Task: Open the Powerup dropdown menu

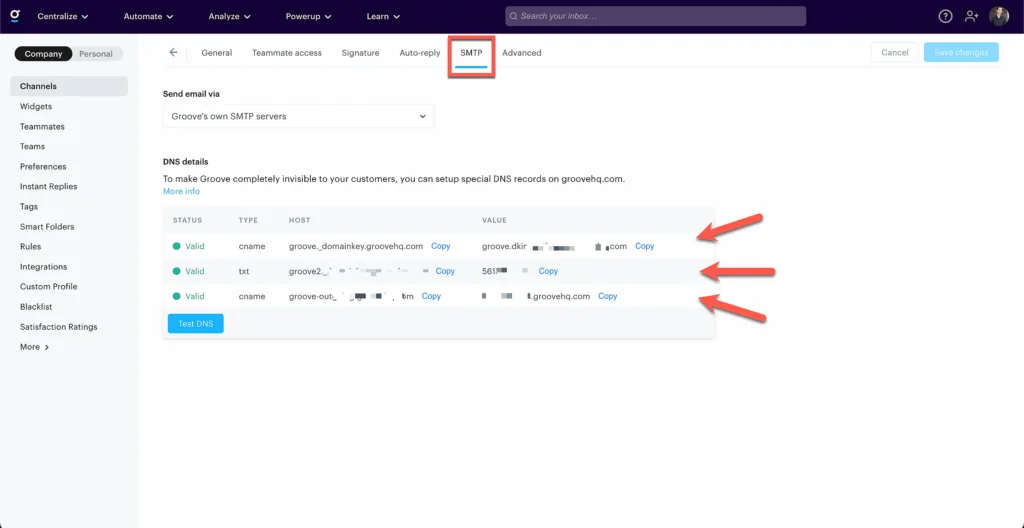Action: coord(308,16)
